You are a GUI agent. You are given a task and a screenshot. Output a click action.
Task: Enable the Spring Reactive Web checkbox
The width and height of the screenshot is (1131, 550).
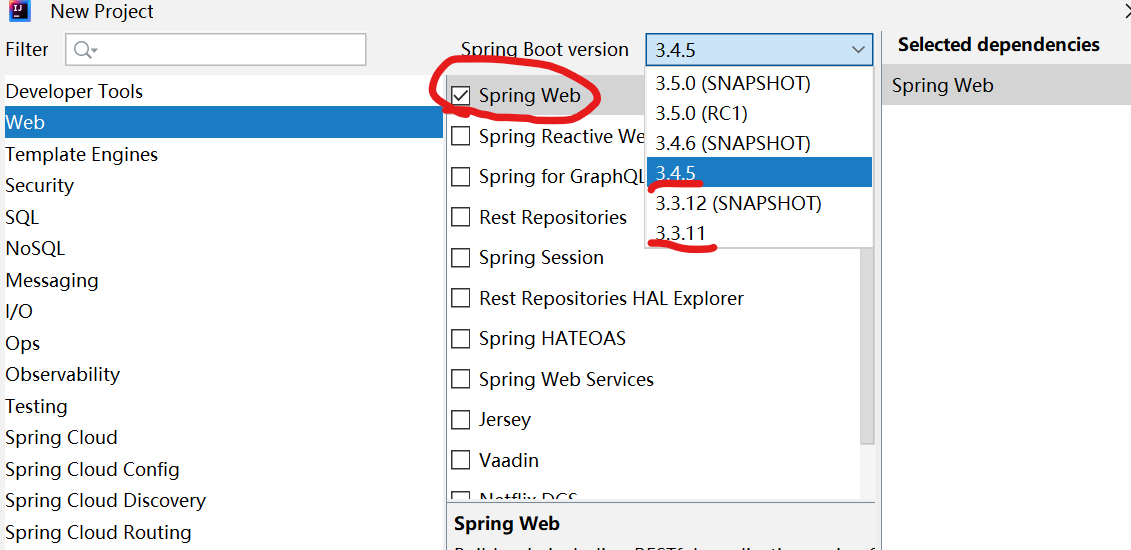click(460, 136)
